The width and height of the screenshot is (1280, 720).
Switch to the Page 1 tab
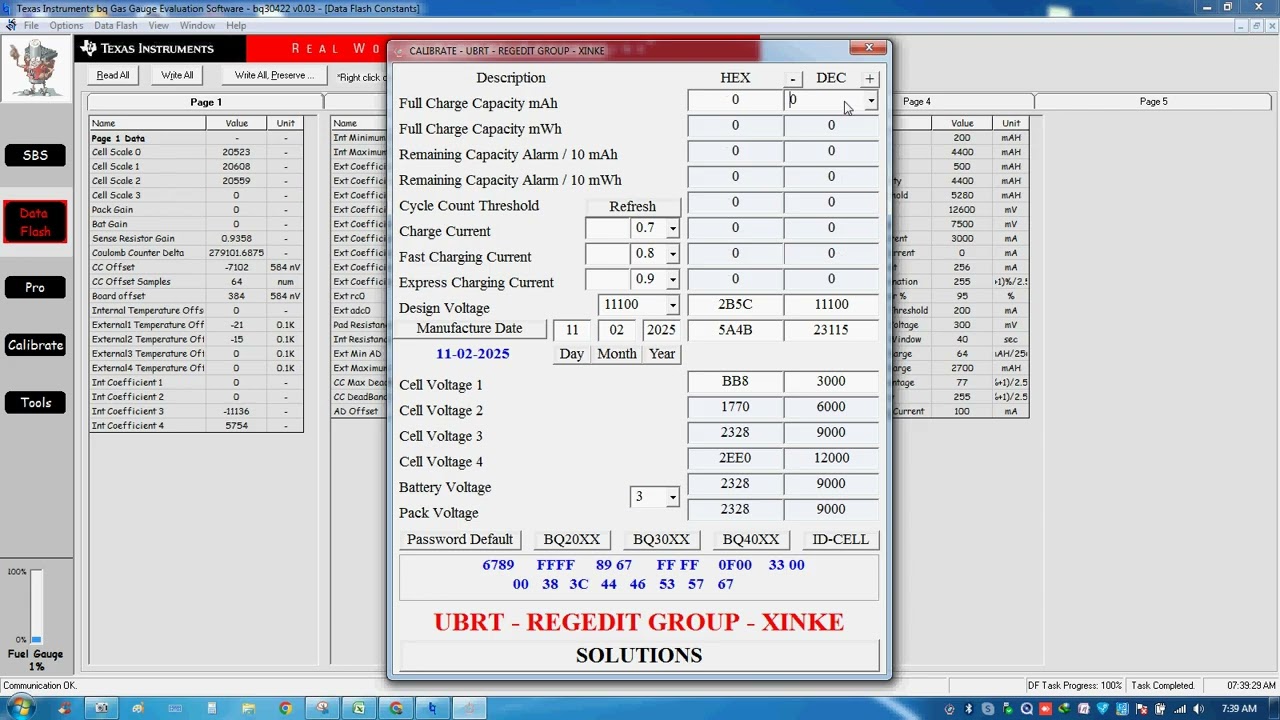click(206, 102)
